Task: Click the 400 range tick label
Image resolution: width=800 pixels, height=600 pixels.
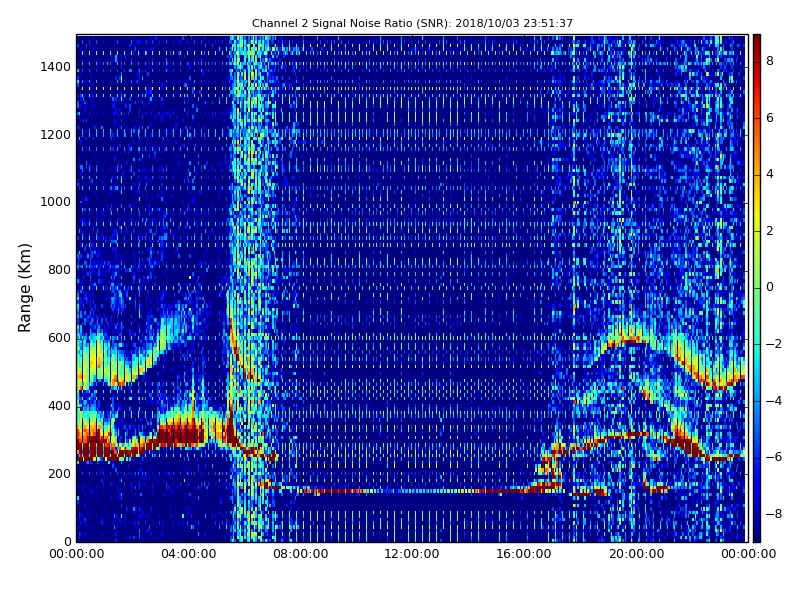Action: 59,406
